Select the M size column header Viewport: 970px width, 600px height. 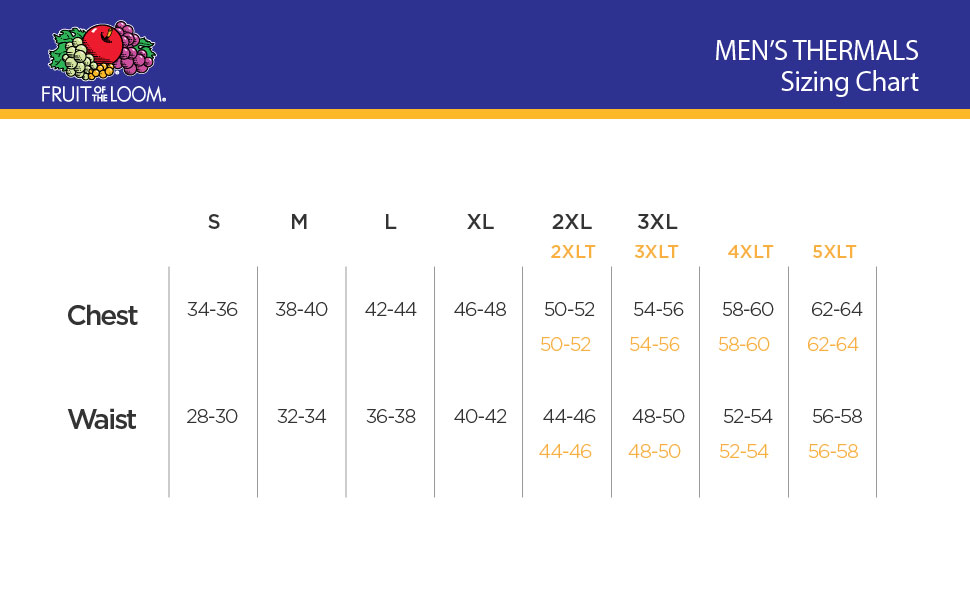click(x=299, y=221)
